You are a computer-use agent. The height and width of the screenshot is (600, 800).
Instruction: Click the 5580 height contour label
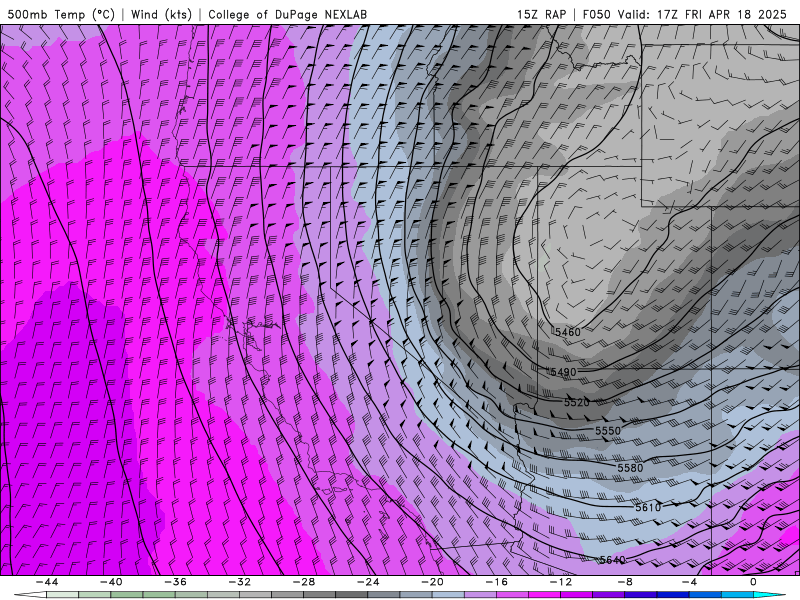630,468
